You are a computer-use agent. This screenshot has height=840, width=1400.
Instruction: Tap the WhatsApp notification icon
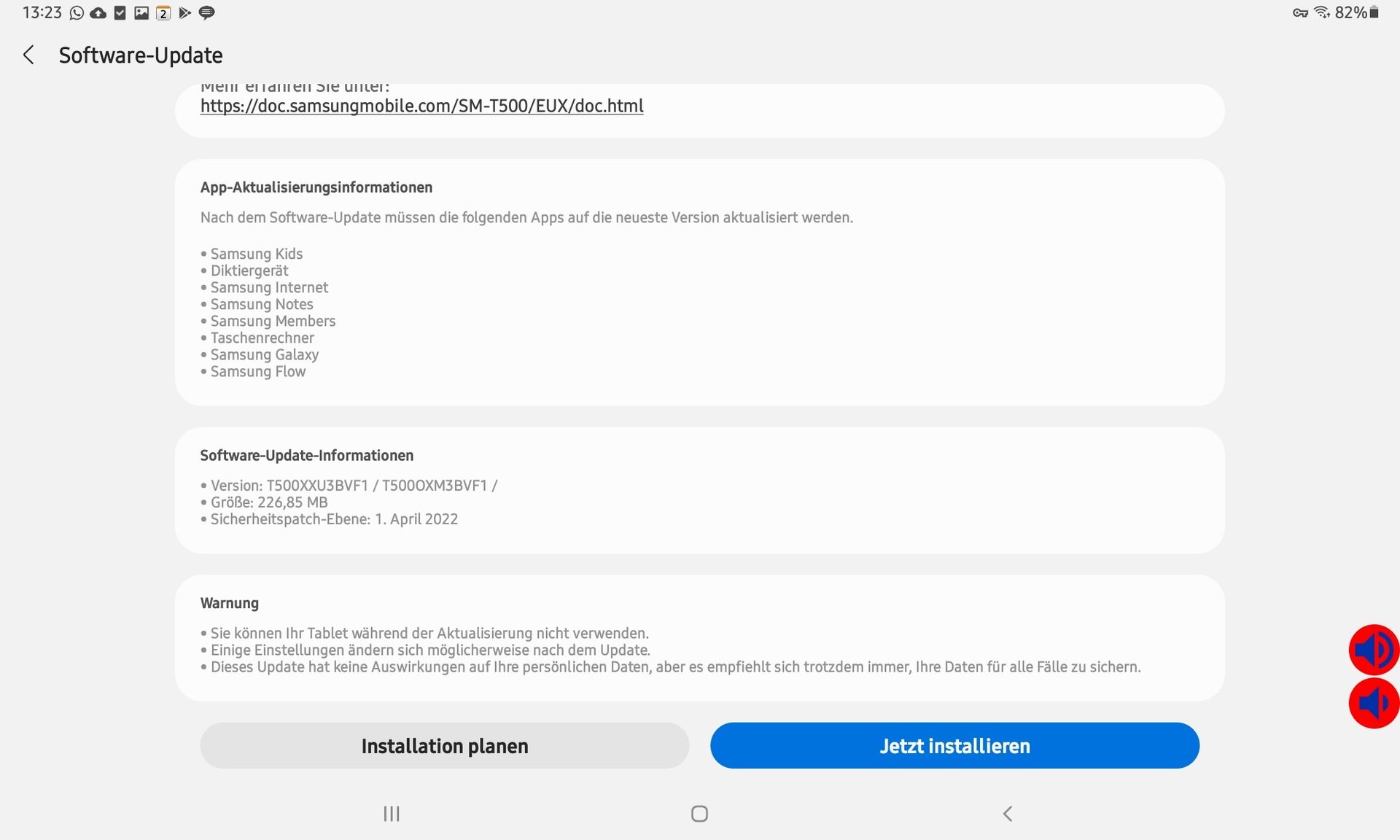pos(77,13)
